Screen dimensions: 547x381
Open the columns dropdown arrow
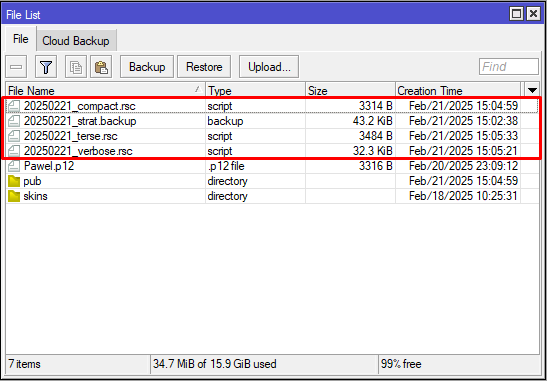coord(532,91)
